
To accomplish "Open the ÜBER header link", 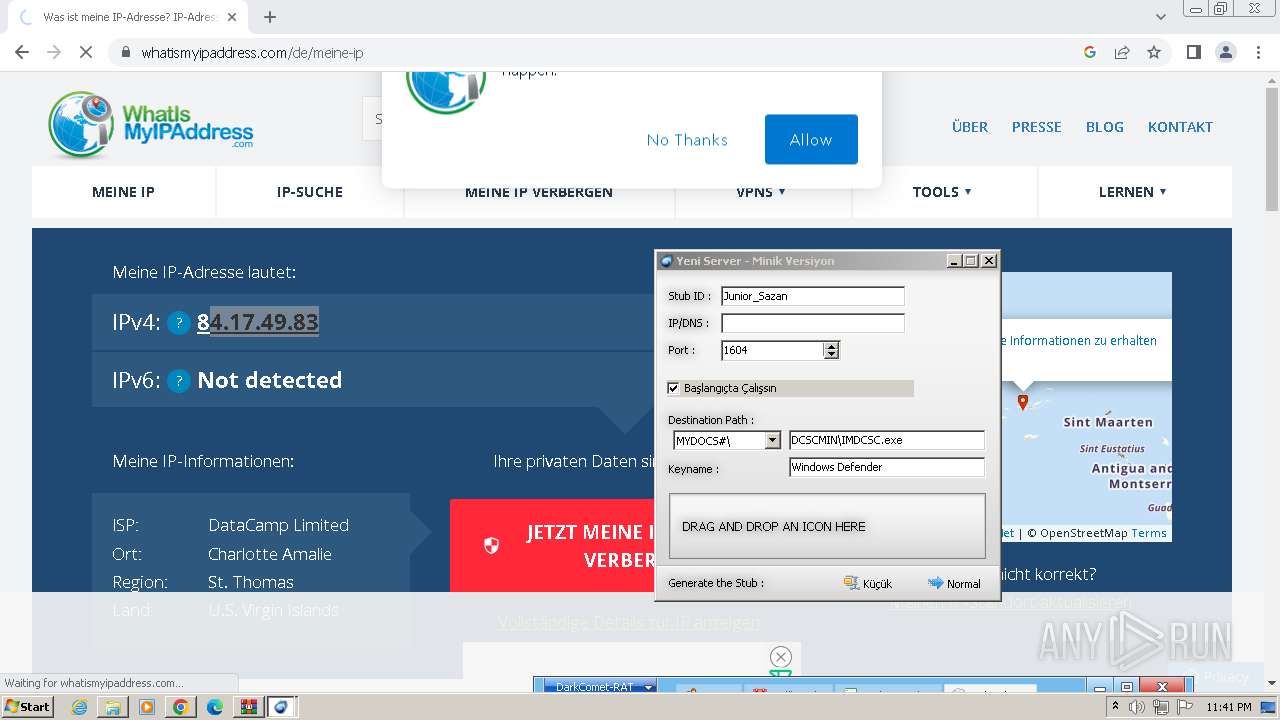I will (x=970, y=127).
